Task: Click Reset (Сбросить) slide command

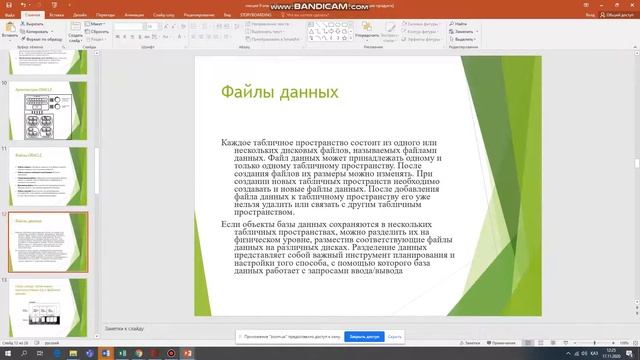Action: coord(97,31)
